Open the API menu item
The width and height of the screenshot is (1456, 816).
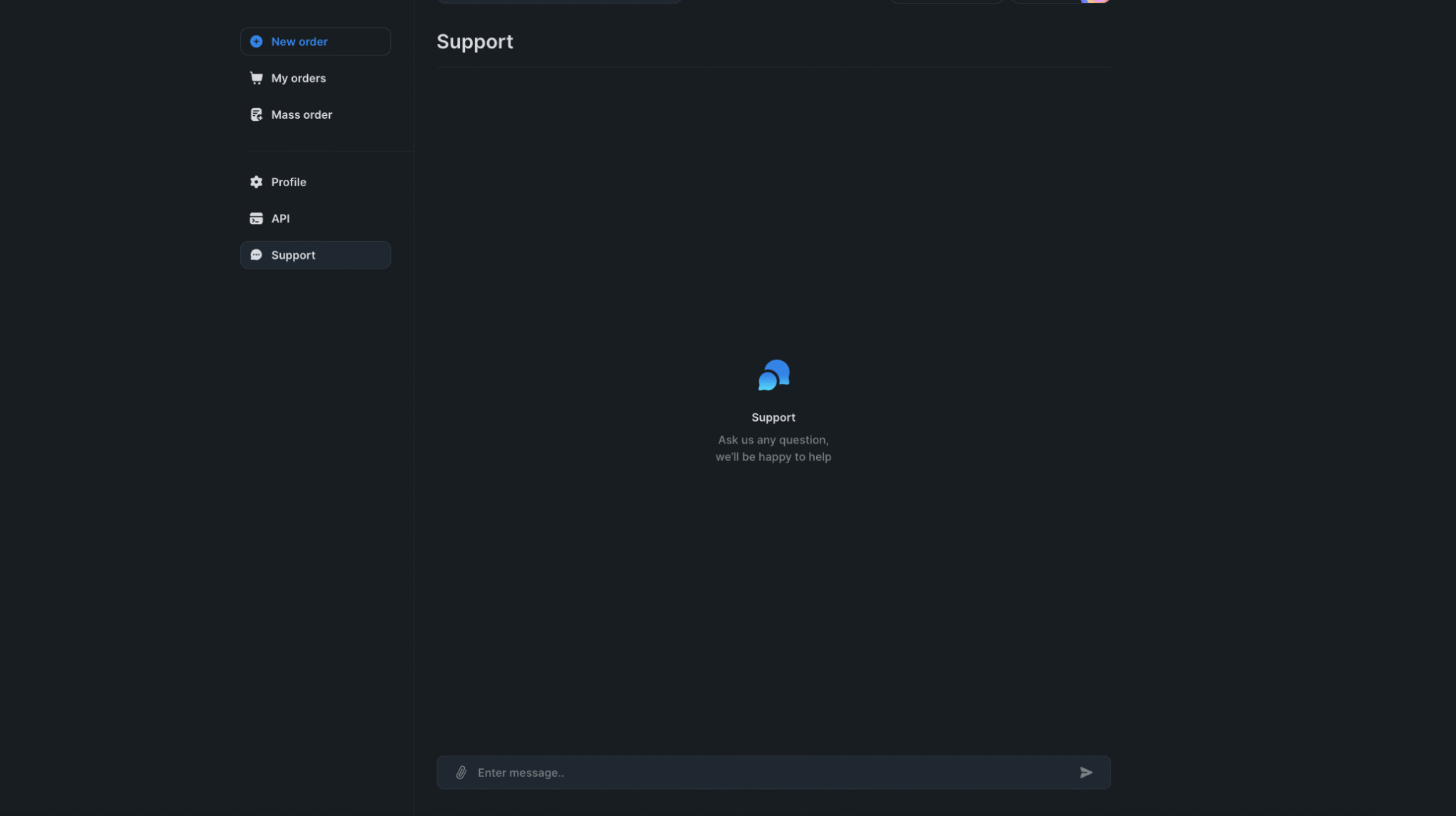[x=280, y=218]
